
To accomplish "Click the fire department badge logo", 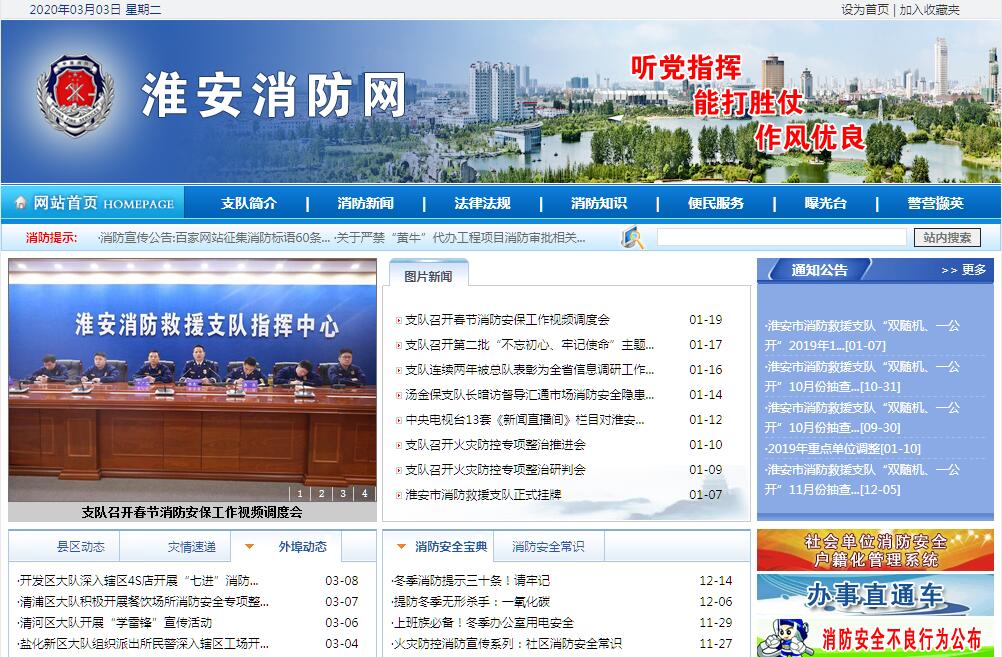I will pos(75,96).
